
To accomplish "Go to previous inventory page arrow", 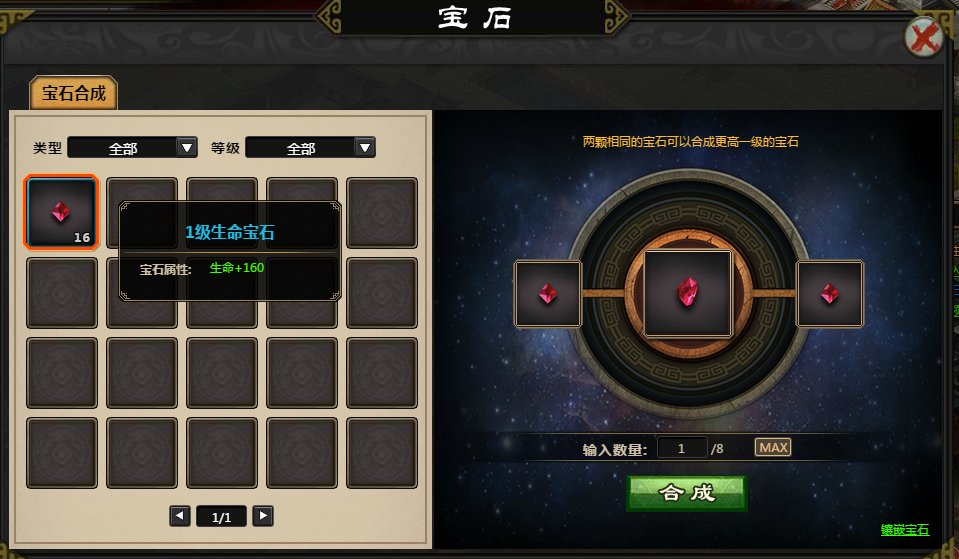I will (x=179, y=516).
